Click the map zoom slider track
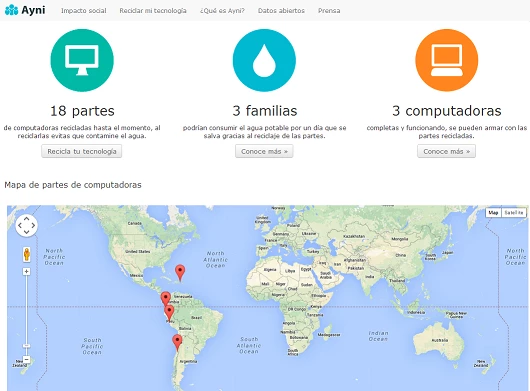This screenshot has height=391, width=530. (x=26, y=315)
